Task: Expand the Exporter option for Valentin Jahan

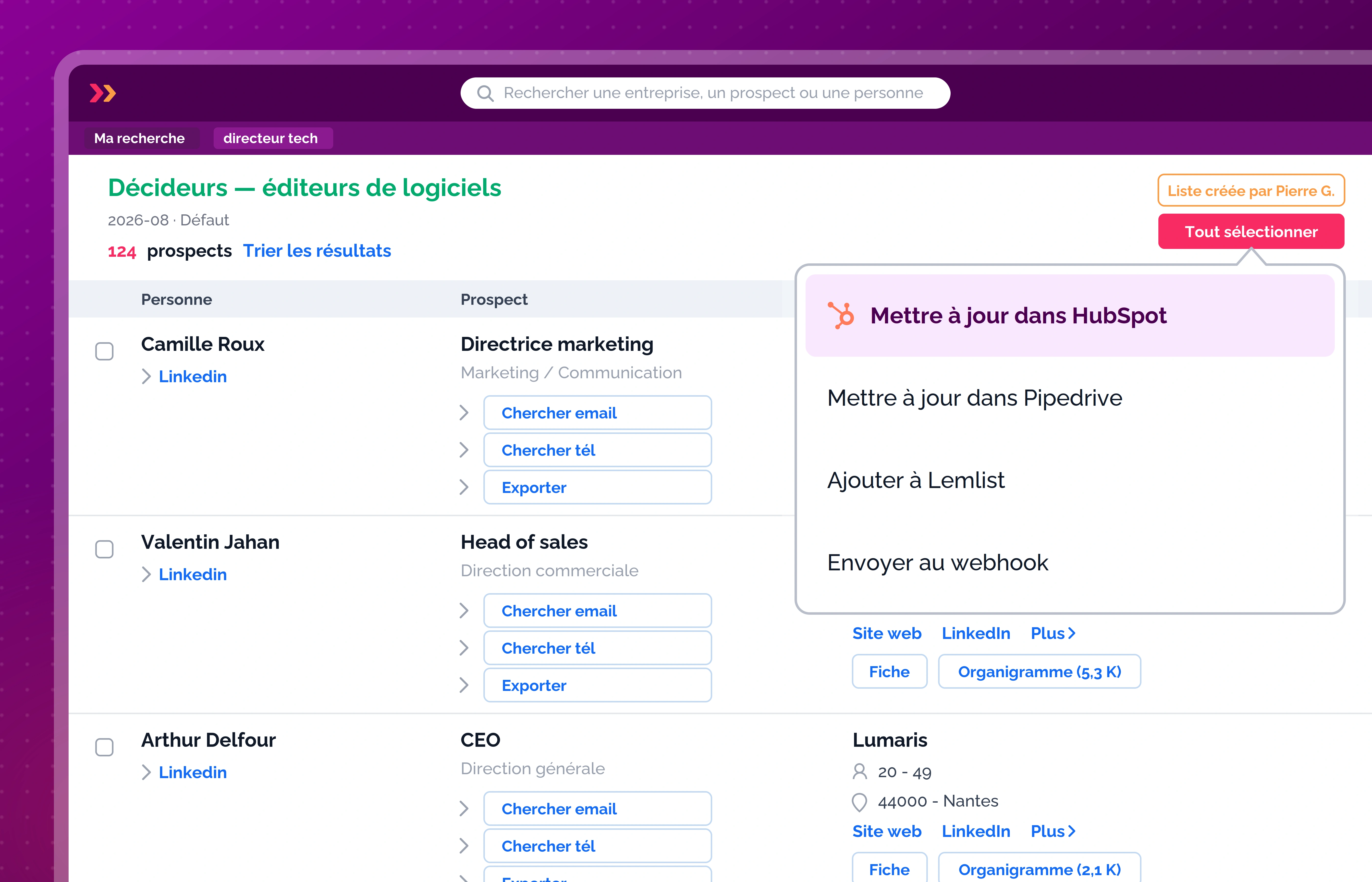Action: 464,686
